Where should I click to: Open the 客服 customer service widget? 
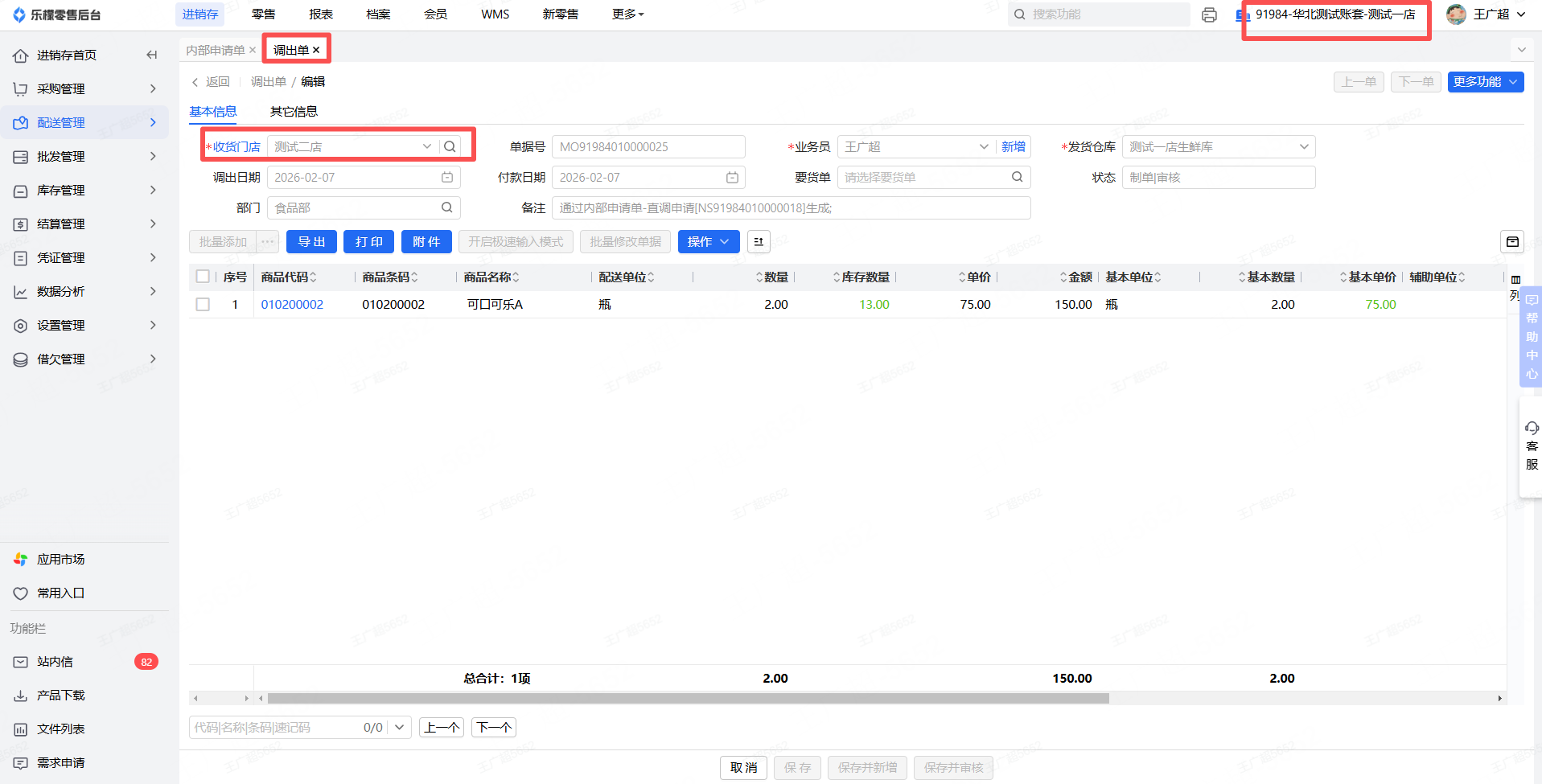(x=1532, y=446)
